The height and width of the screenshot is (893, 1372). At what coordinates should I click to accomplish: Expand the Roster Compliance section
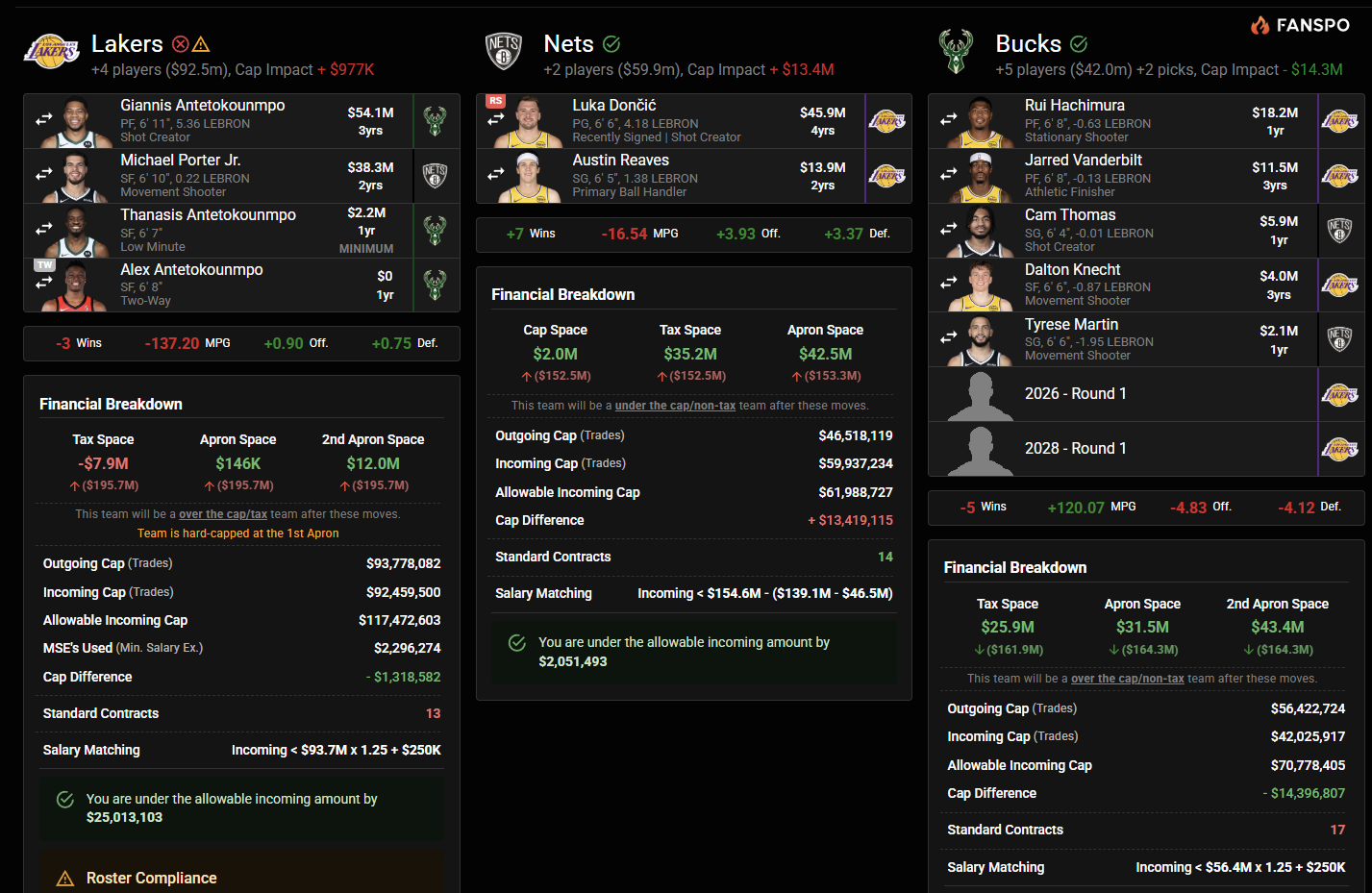(241, 876)
